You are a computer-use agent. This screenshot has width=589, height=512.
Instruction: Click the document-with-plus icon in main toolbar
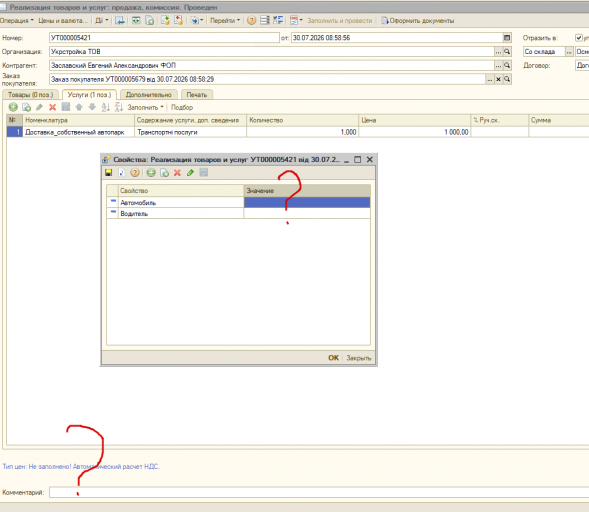tap(150, 21)
